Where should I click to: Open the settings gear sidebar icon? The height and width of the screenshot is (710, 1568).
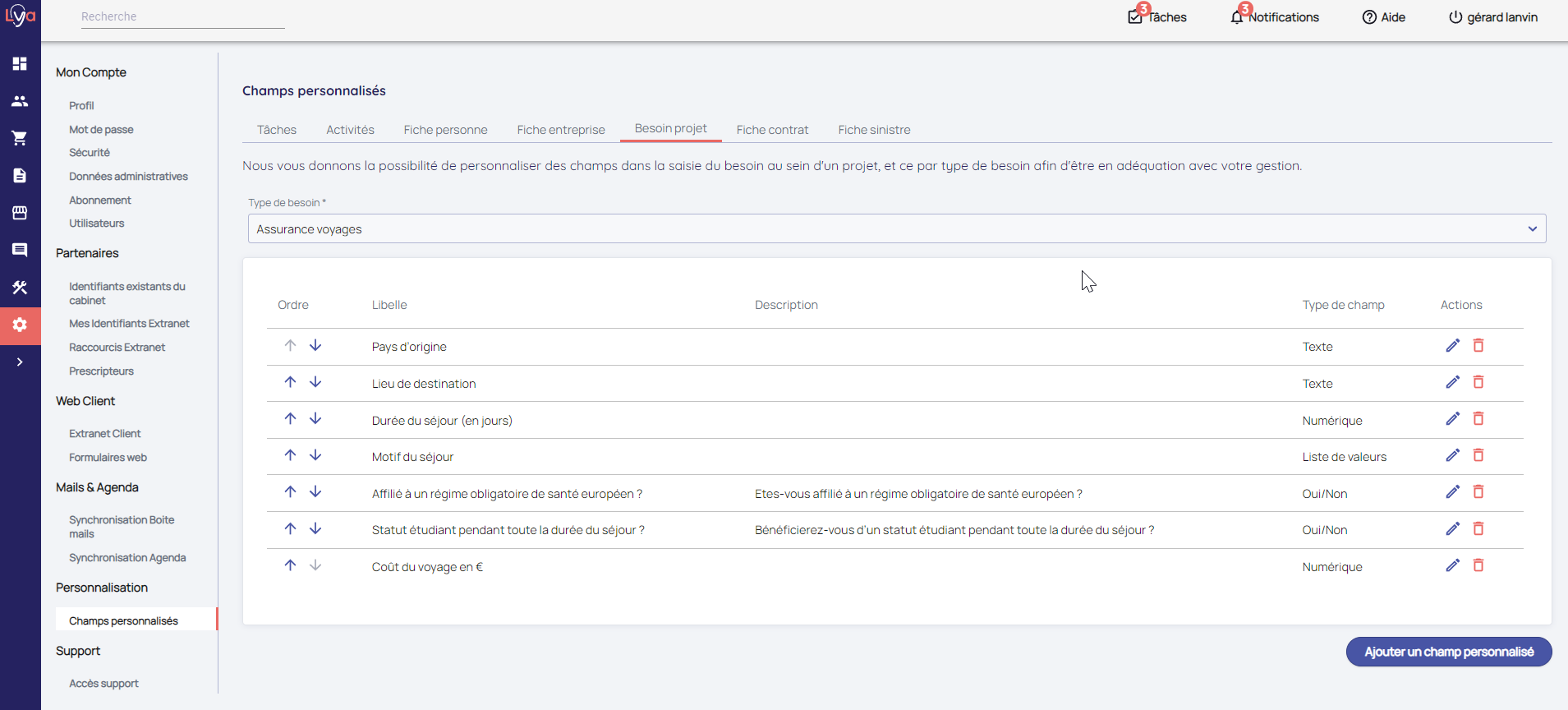(20, 325)
